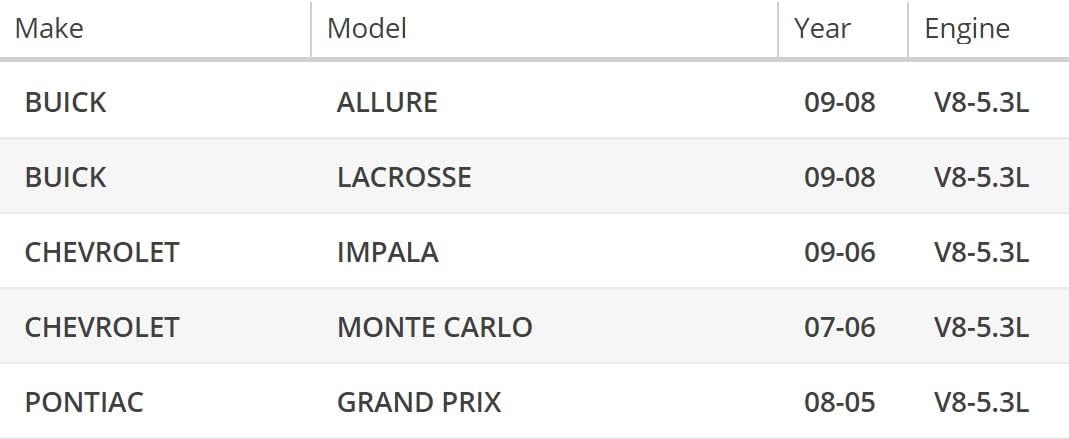Click the Year column header

click(822, 28)
